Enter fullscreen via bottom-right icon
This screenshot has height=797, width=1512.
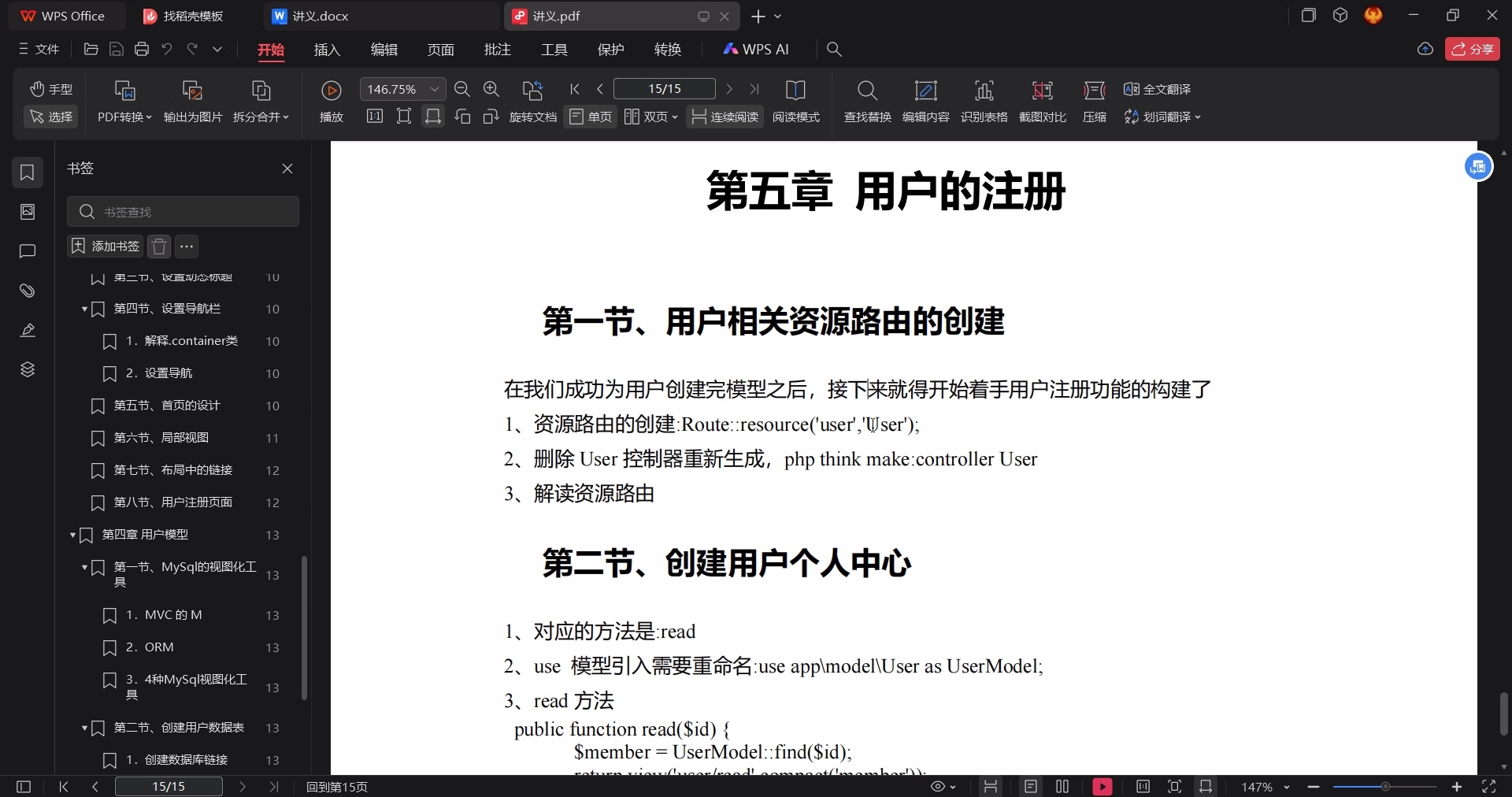point(1490,787)
